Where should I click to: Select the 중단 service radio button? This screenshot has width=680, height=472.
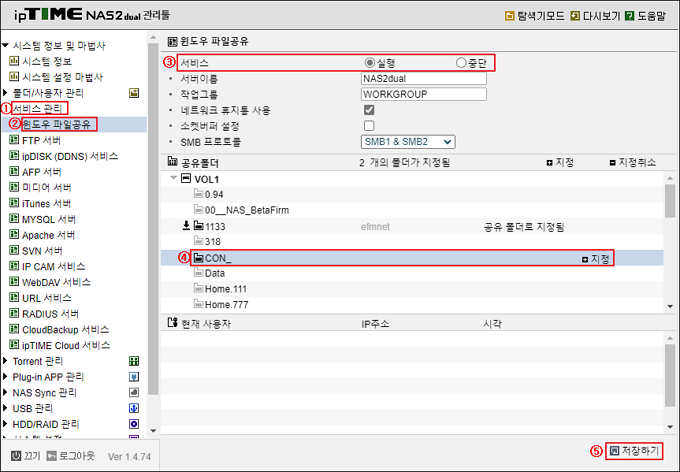point(461,63)
